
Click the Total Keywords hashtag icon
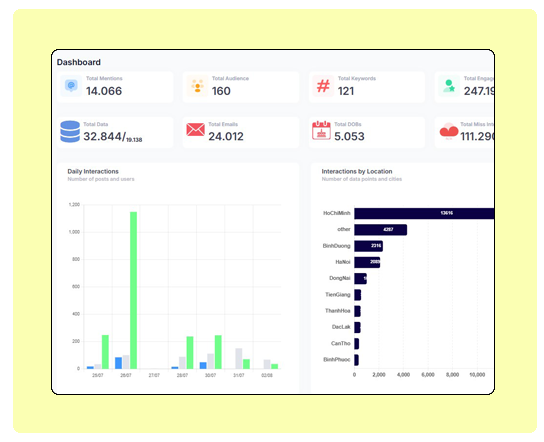(323, 86)
